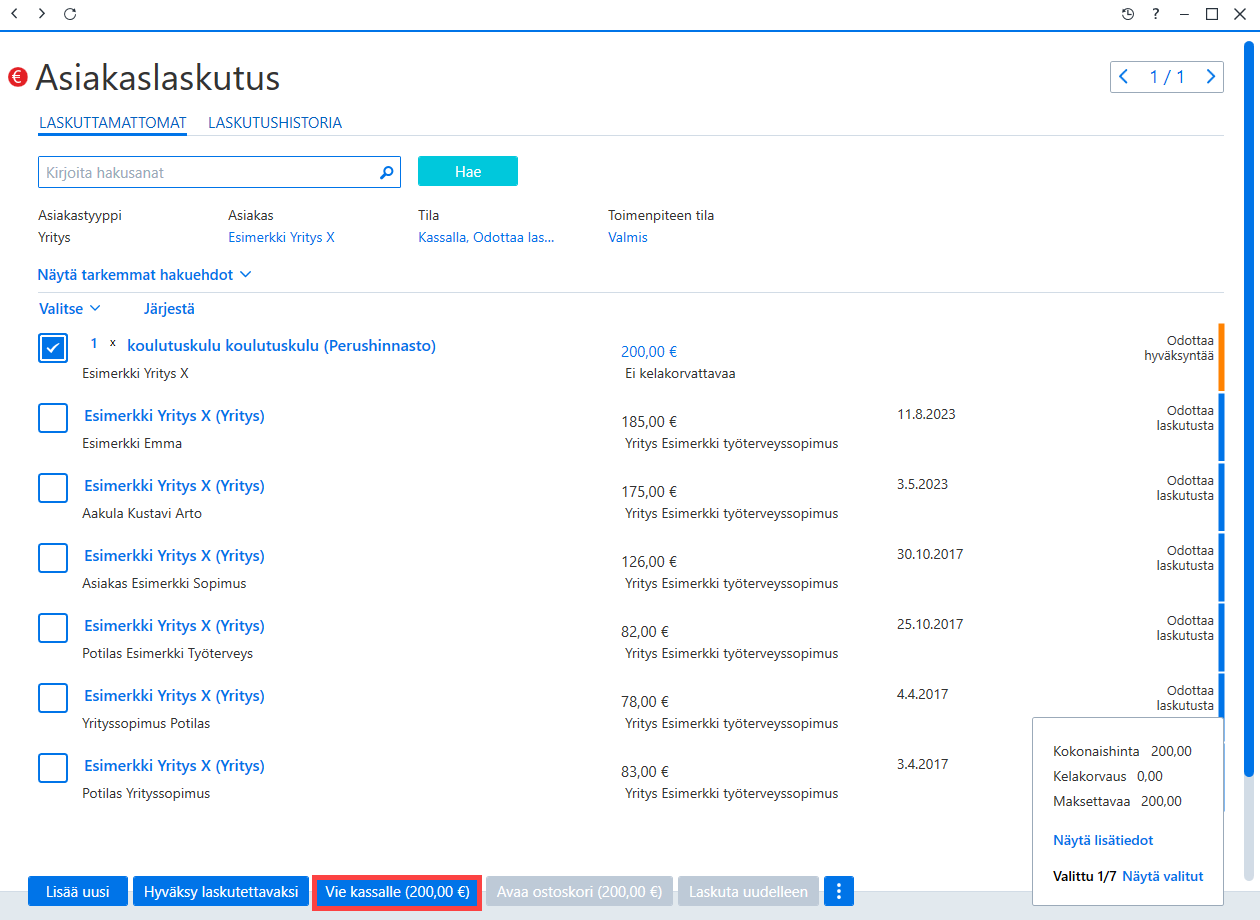Go to previous page with pager arrow
This screenshot has width=1260, height=920.
[x=1123, y=77]
